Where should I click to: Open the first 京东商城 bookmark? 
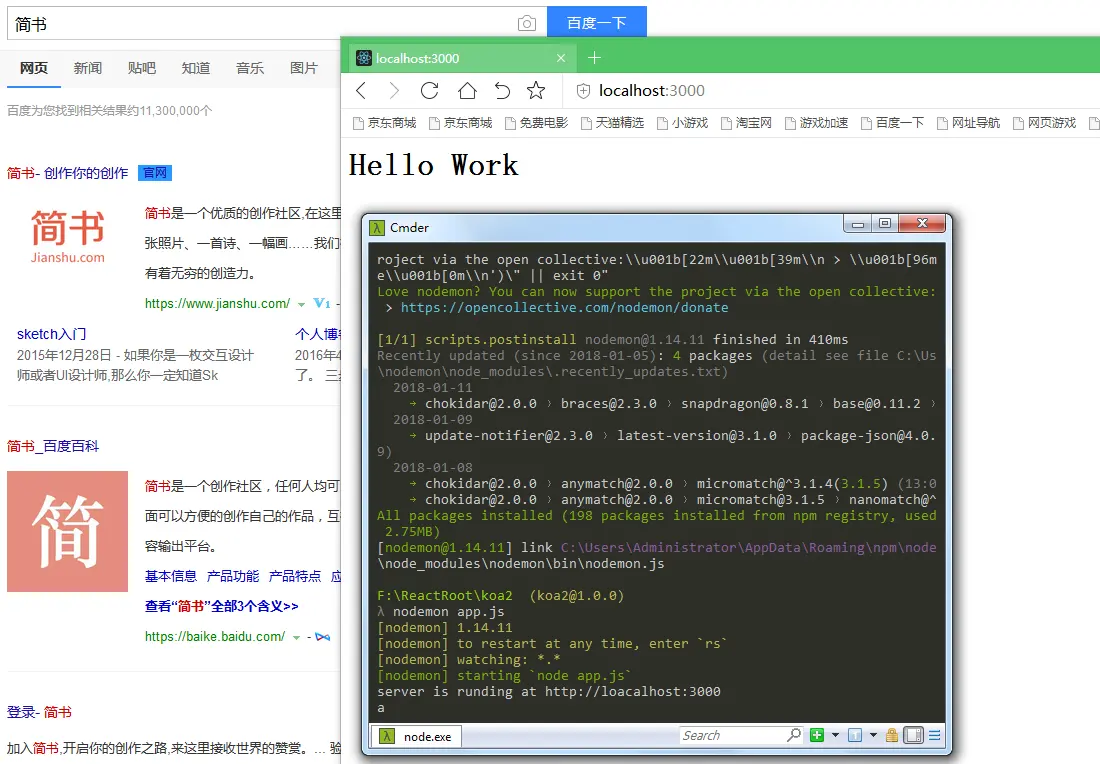click(384, 123)
